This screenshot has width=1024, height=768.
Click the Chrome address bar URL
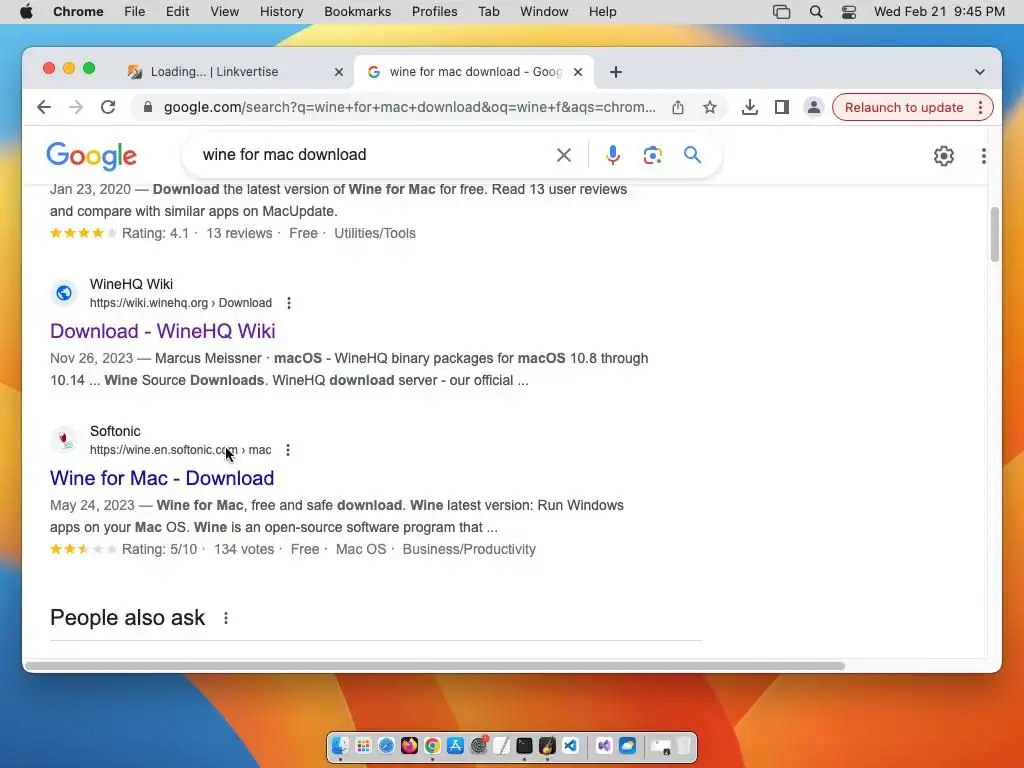[409, 107]
